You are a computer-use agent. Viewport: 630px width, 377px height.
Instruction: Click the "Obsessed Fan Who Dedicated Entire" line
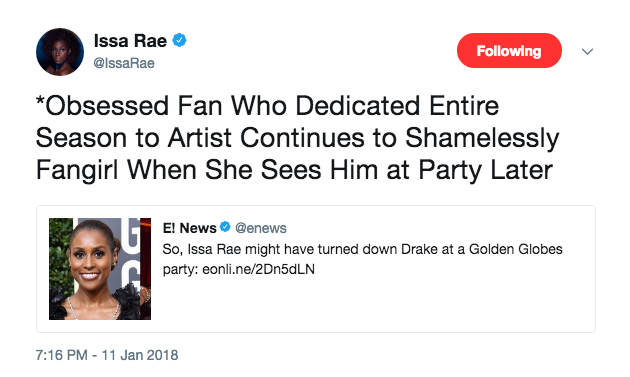click(x=268, y=106)
